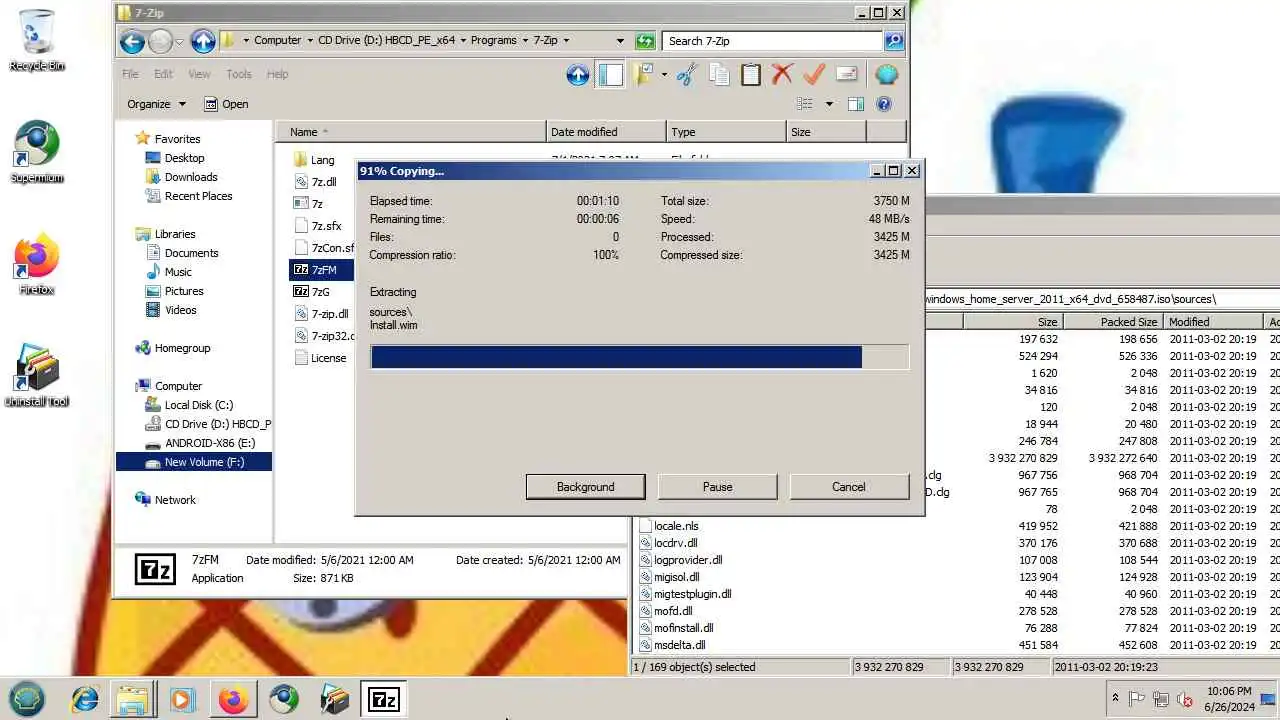Screen dimensions: 1280x720
Task: Toggle the navigation pane toolbar icon
Action: [610, 74]
